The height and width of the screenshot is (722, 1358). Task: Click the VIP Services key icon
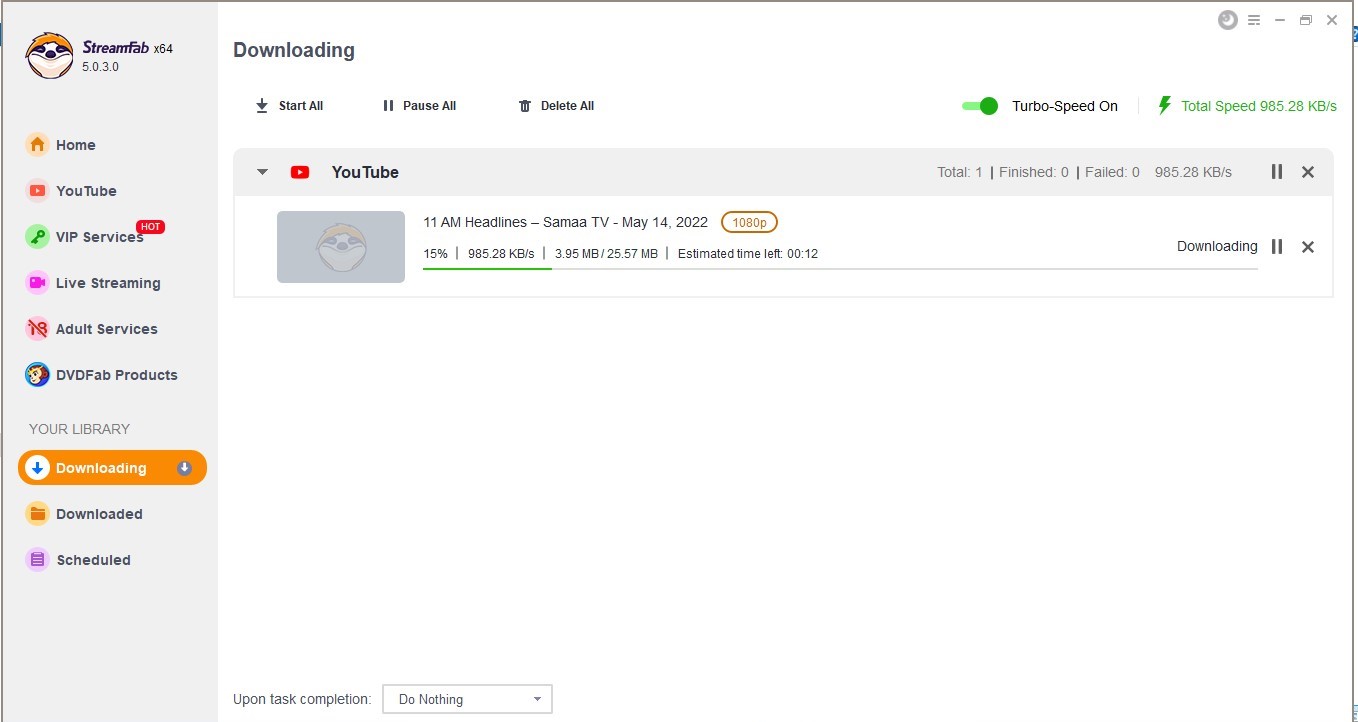tap(37, 237)
